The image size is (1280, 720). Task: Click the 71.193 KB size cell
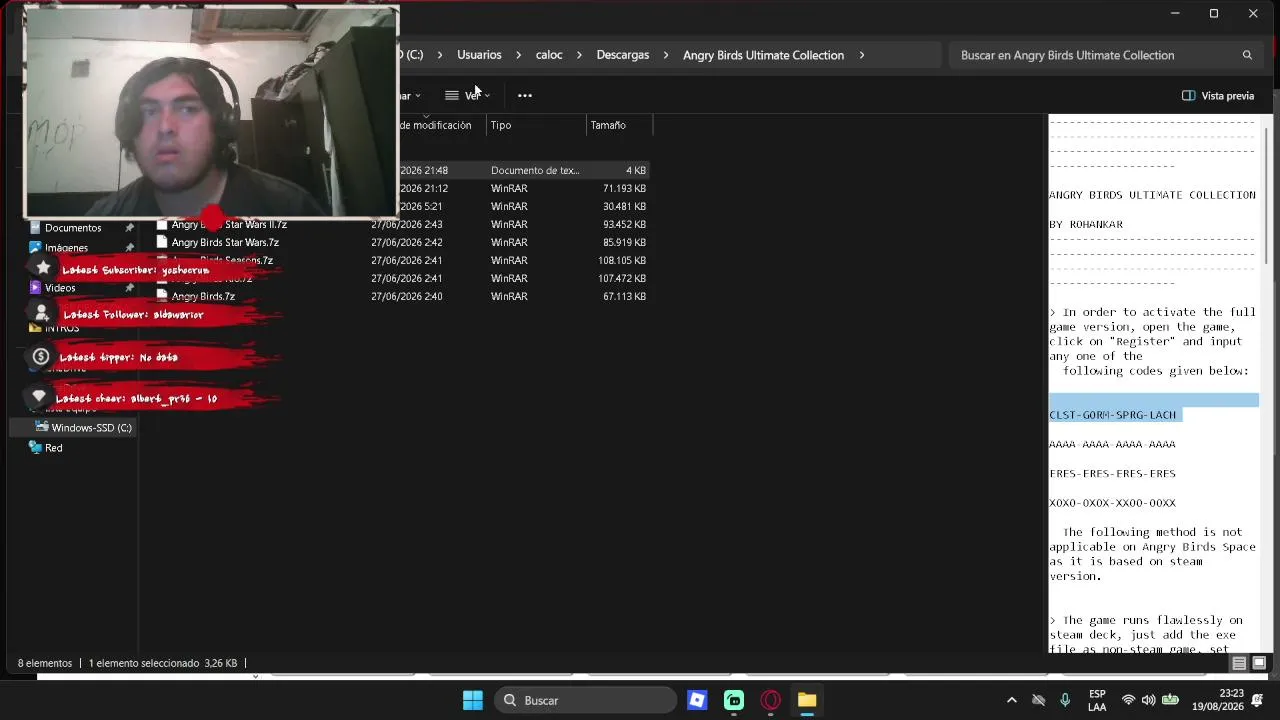[x=624, y=188]
